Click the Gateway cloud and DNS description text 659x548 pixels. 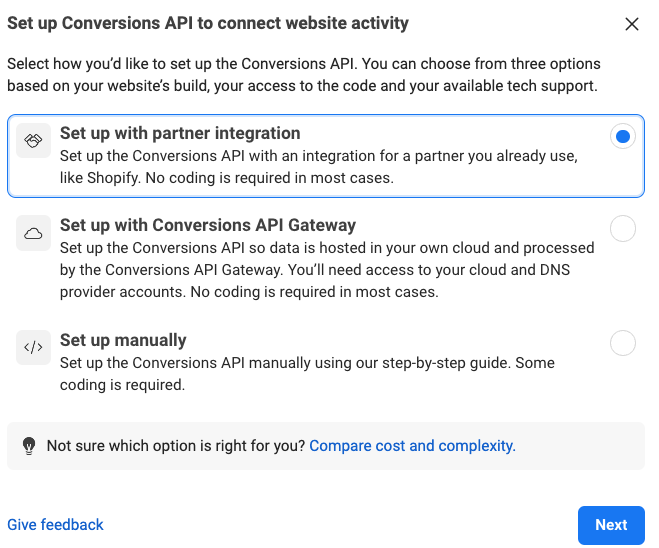tap(327, 270)
